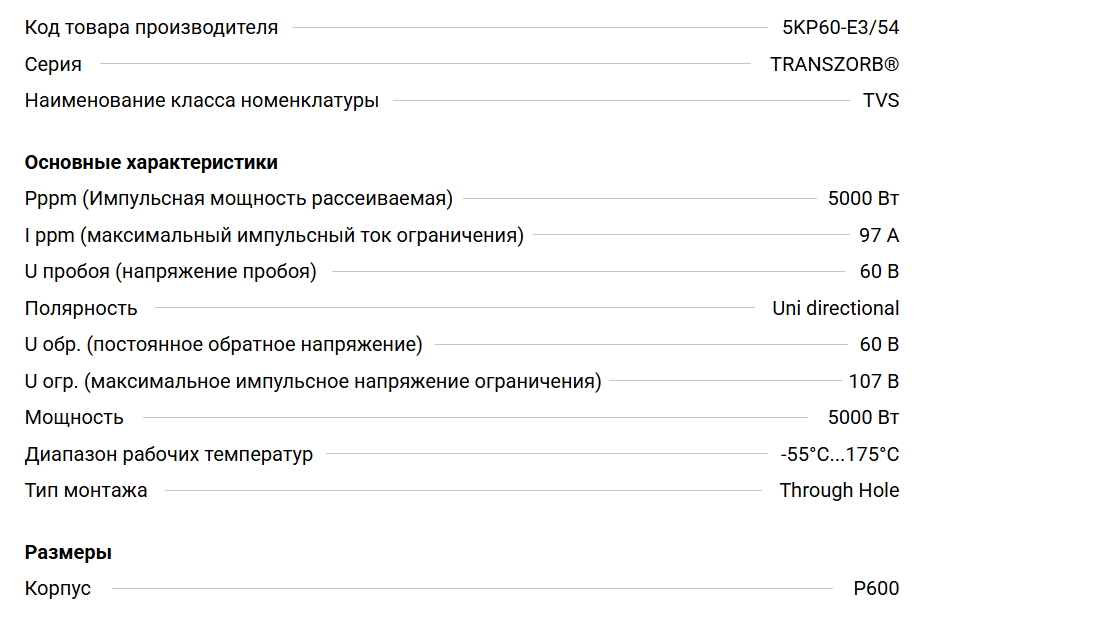Click the "Код товара производителя" label
This screenshot has width=1108, height=618.
click(151, 27)
